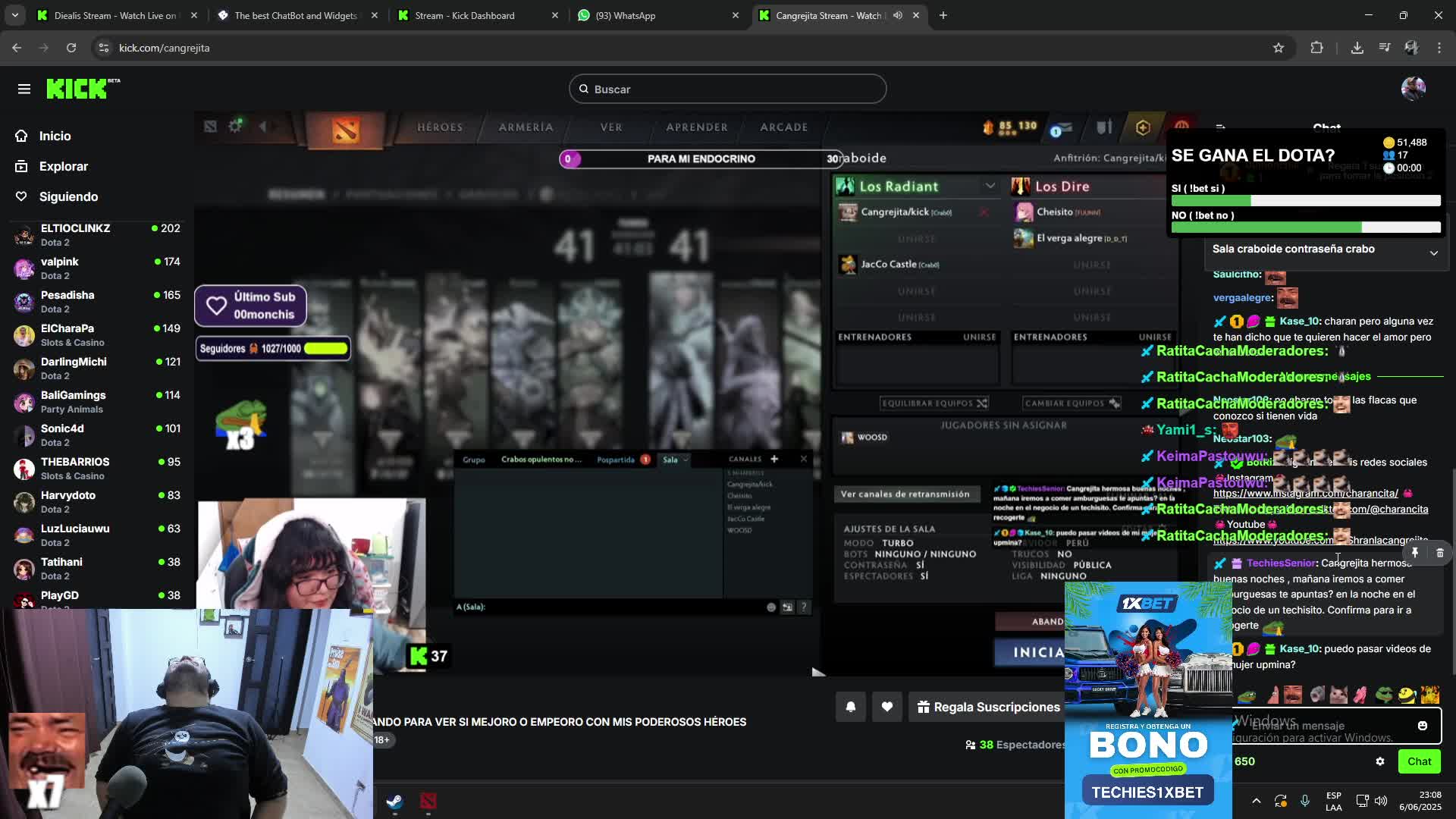This screenshot has height=819, width=1456.
Task: Open Harvydoto channel in sidebar
Action: (97, 502)
